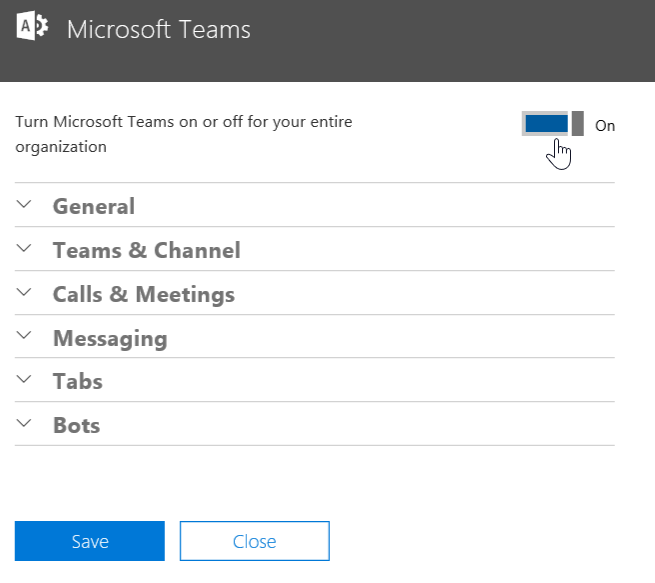This screenshot has height=583, width=655.
Task: Open the Tabs section via its chevron
Action: pyautogui.click(x=25, y=380)
